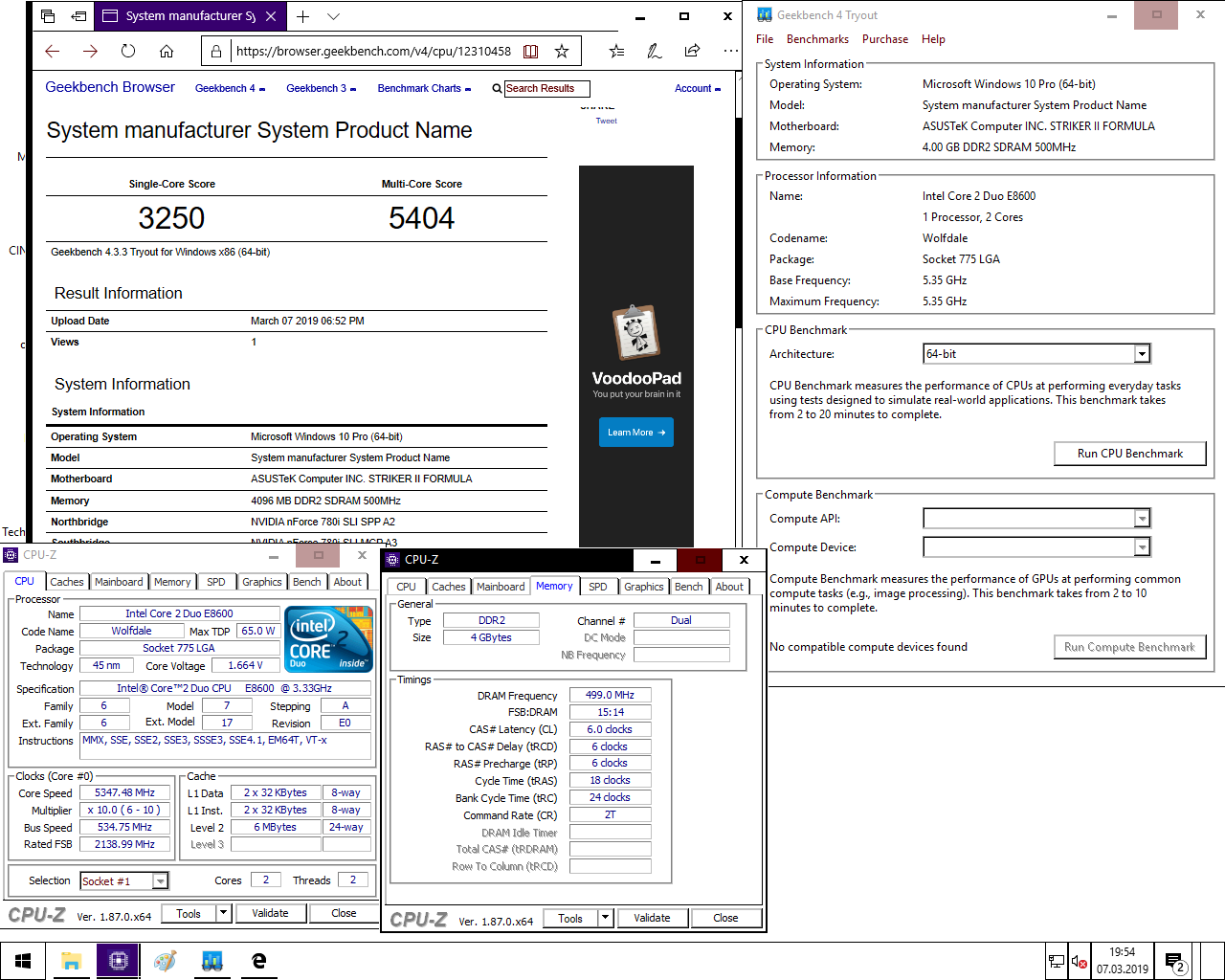Open About tab in Memory CPU-Z window
The width and height of the screenshot is (1225, 980).
(729, 587)
